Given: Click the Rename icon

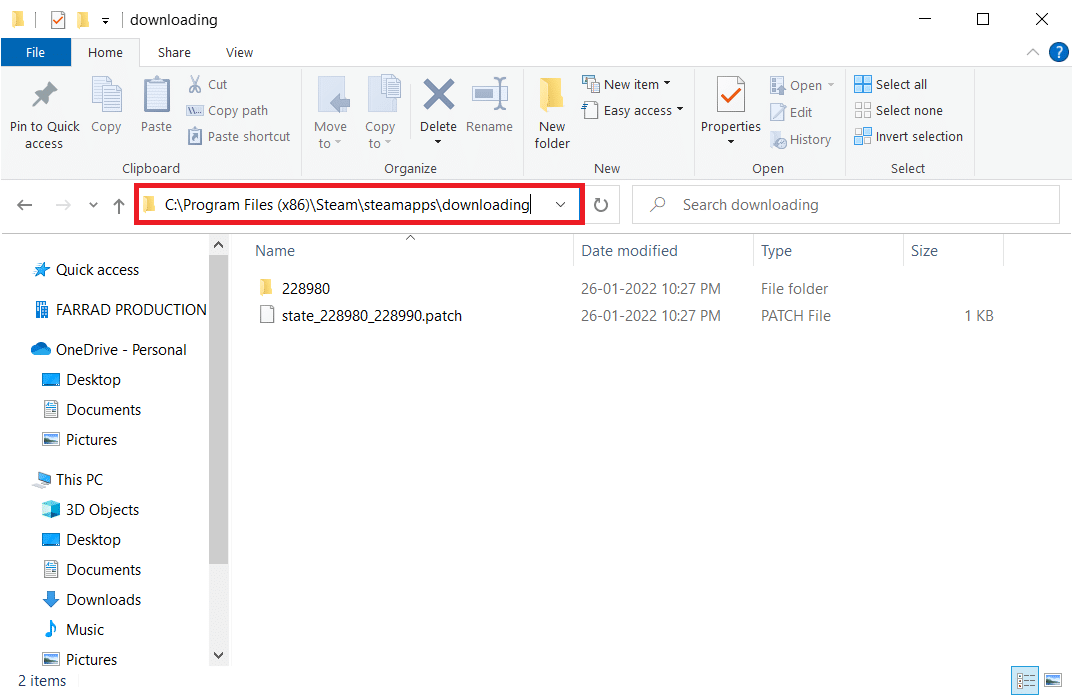Looking at the screenshot, I should [x=490, y=94].
